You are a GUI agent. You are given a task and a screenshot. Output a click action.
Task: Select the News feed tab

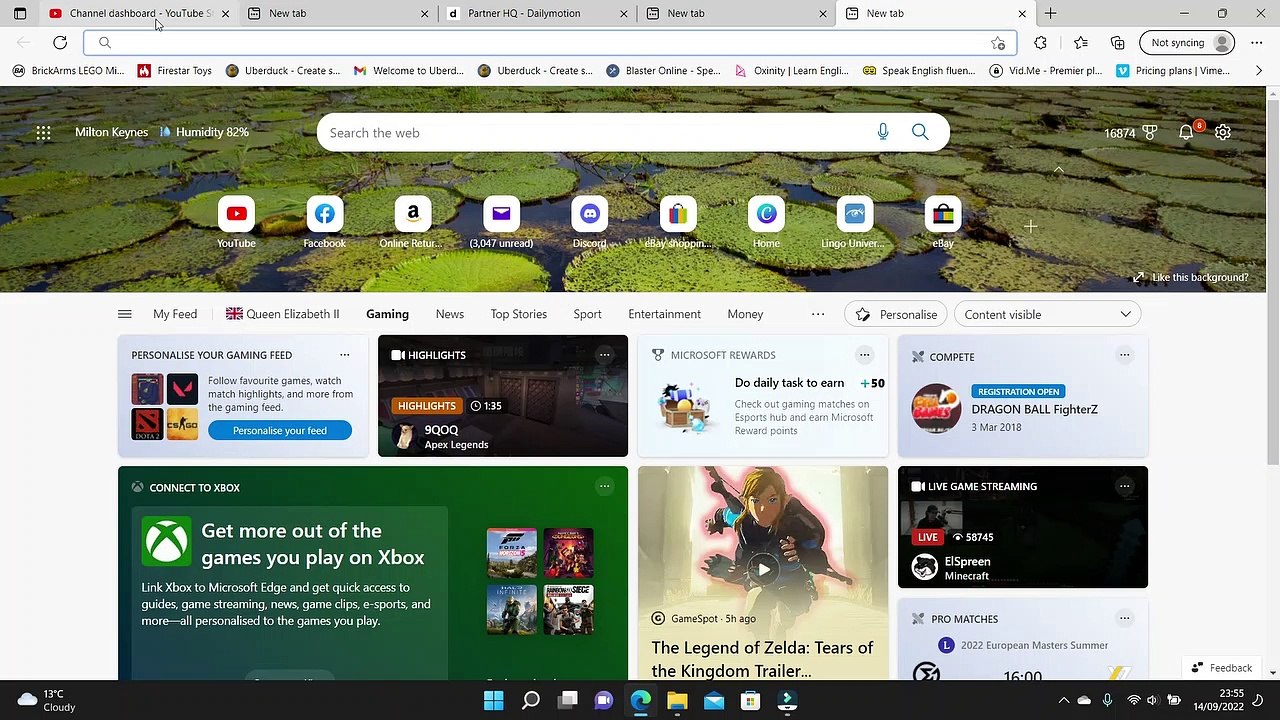pos(450,314)
